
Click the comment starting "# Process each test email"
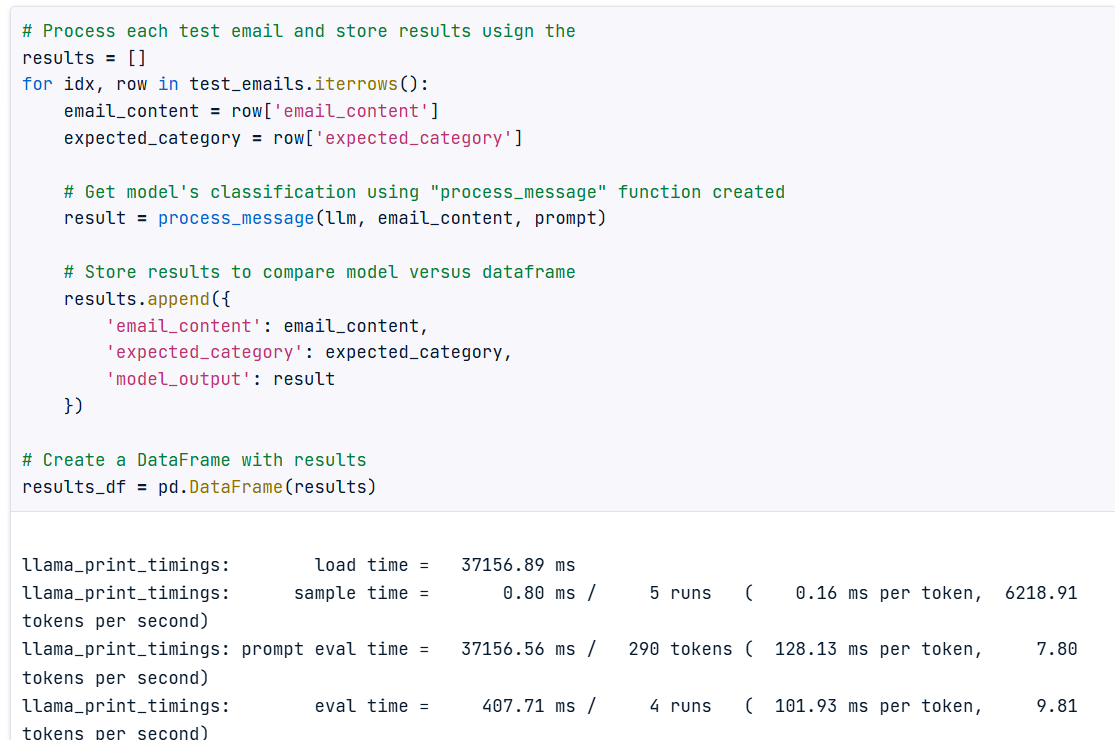(298, 31)
